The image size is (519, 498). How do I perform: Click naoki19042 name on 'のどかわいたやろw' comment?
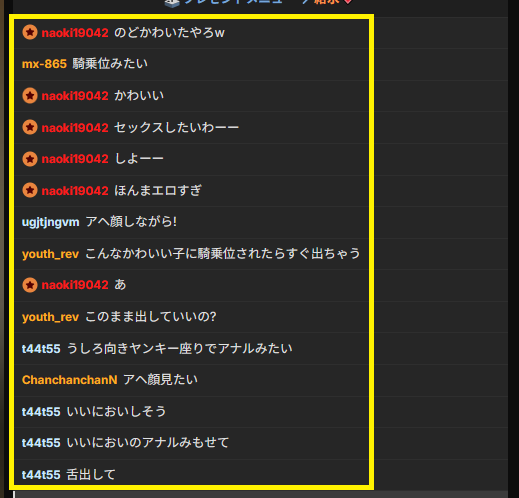point(75,33)
